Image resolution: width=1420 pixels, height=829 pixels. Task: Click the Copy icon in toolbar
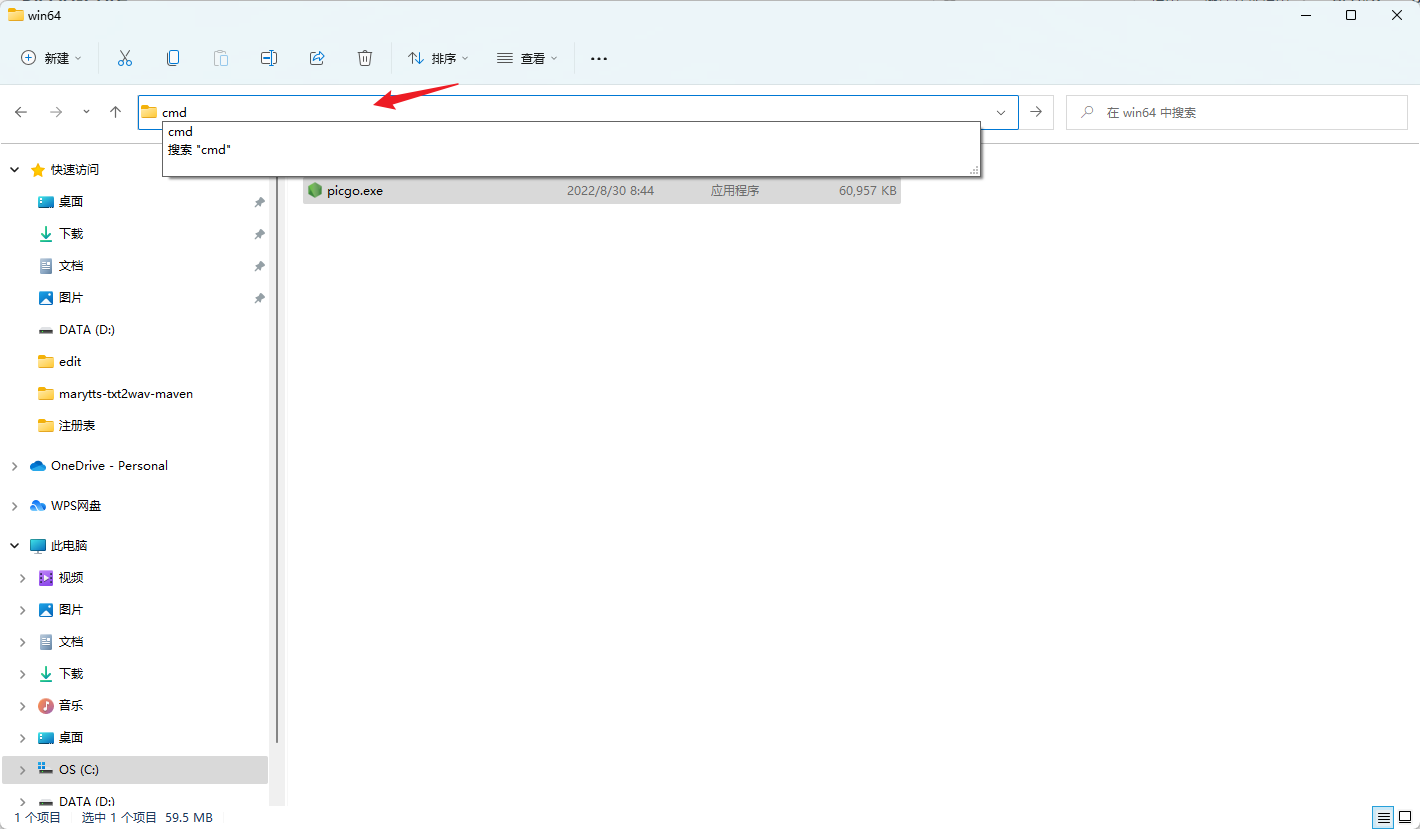pyautogui.click(x=173, y=58)
